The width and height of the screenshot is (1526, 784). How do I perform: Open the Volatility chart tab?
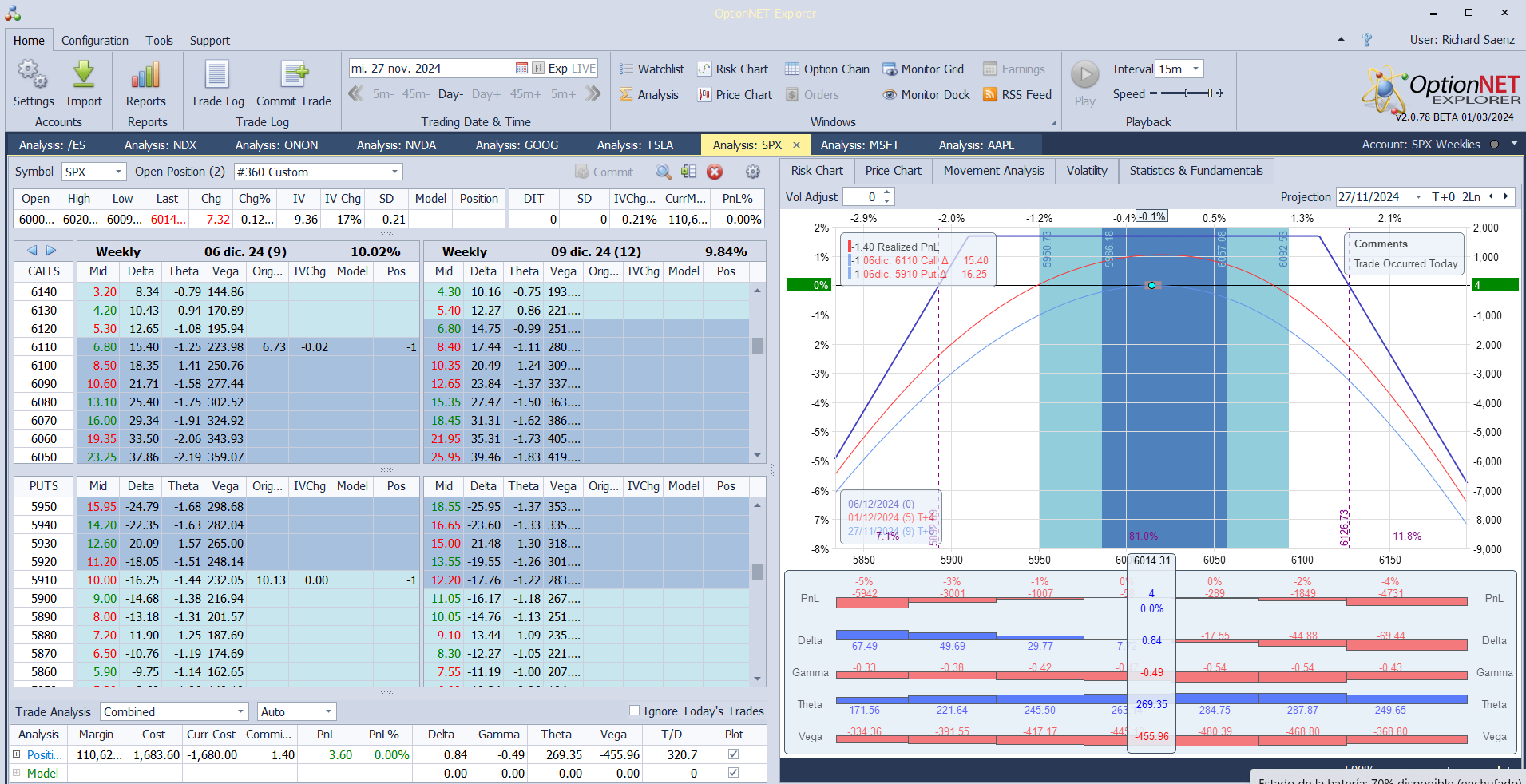[1087, 171]
